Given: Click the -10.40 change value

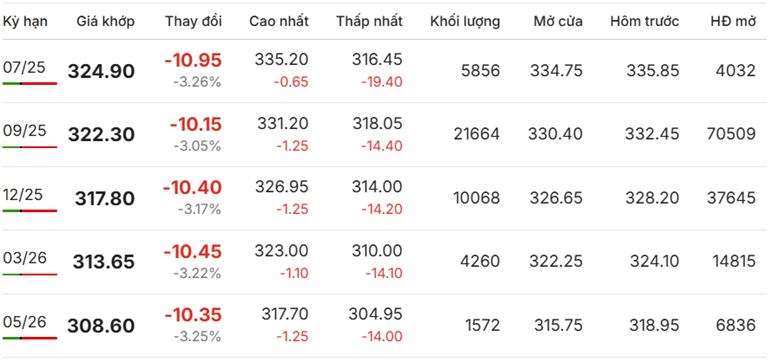Looking at the screenshot, I should click(x=193, y=187).
